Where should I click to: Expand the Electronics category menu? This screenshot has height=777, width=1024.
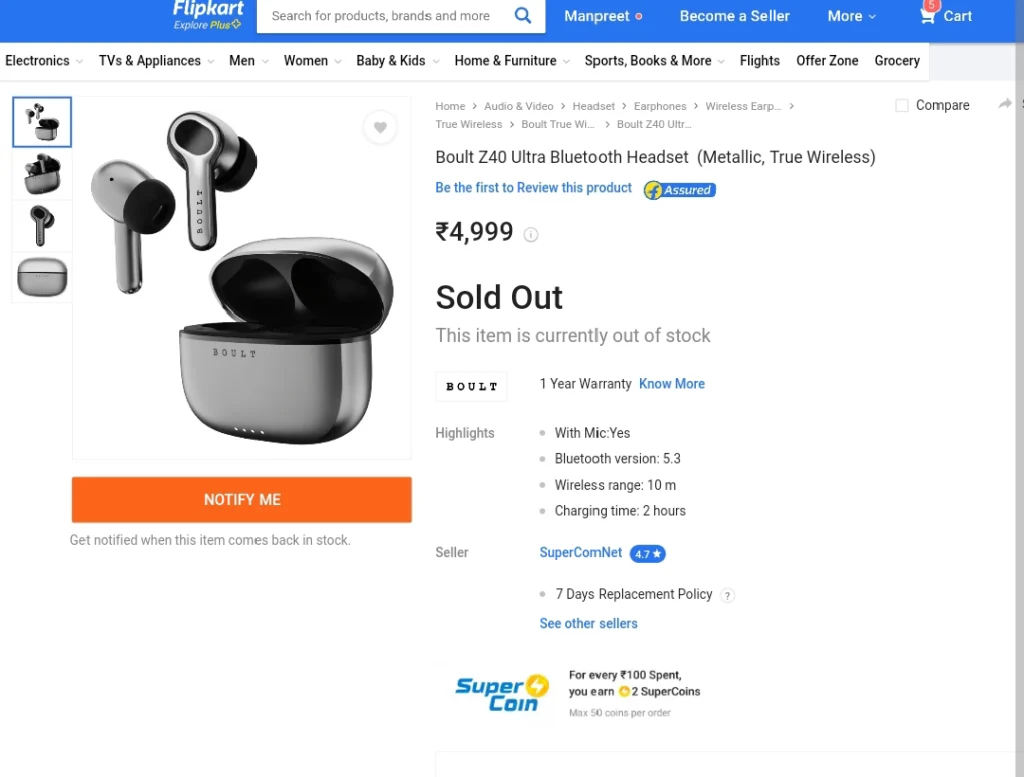(x=44, y=61)
